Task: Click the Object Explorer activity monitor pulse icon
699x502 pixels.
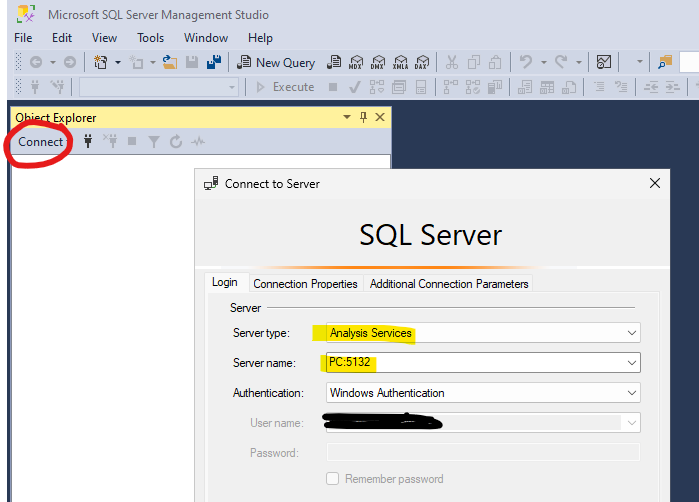Action: pyautogui.click(x=198, y=142)
